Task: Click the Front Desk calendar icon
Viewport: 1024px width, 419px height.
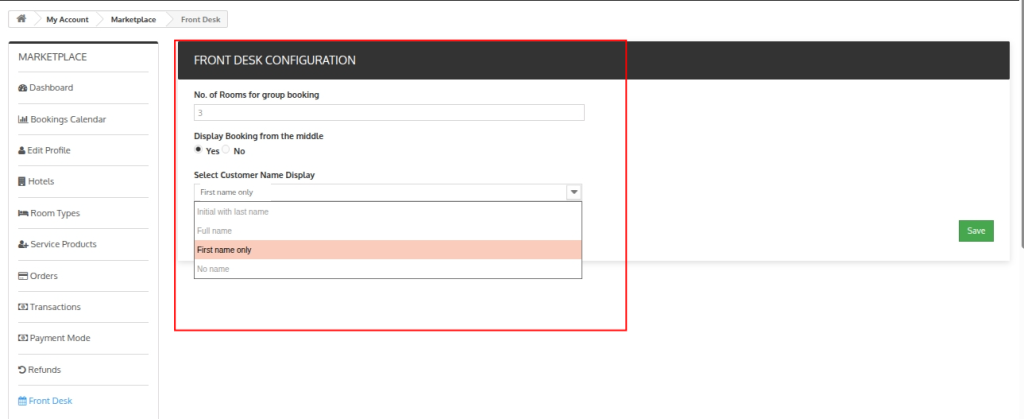Action: pyautogui.click(x=23, y=401)
